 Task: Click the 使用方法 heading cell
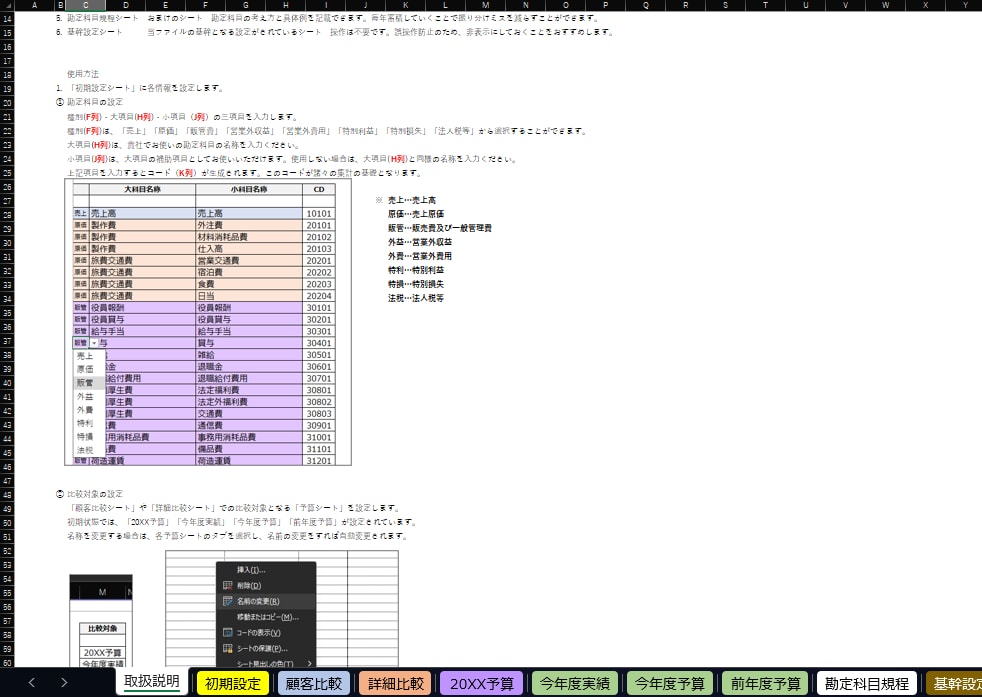(x=83, y=74)
